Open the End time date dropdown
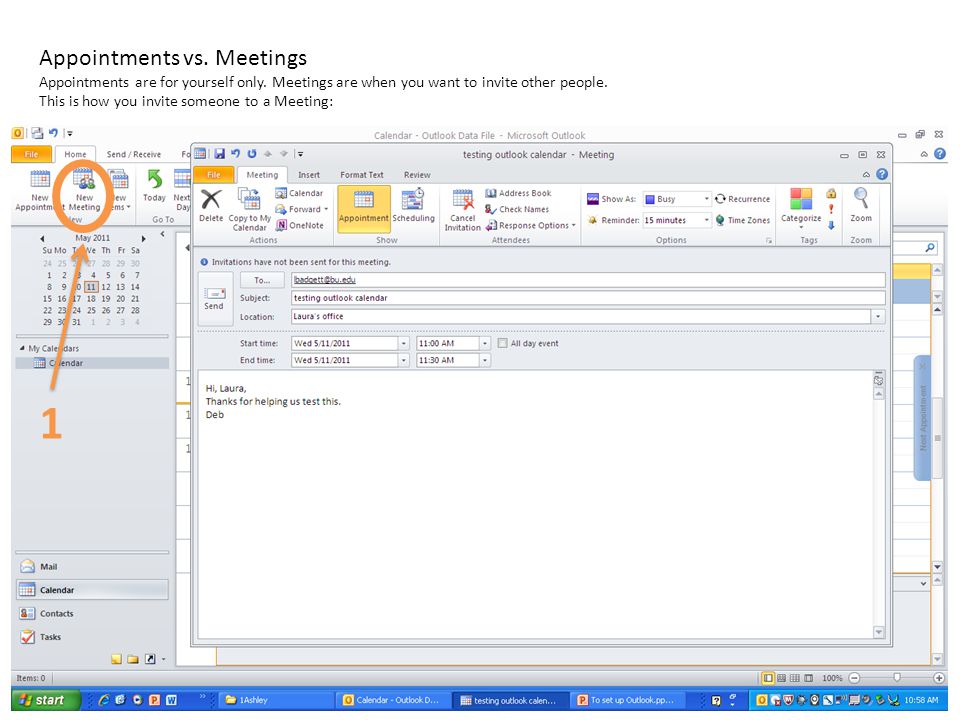The width and height of the screenshot is (960, 720). point(403,361)
